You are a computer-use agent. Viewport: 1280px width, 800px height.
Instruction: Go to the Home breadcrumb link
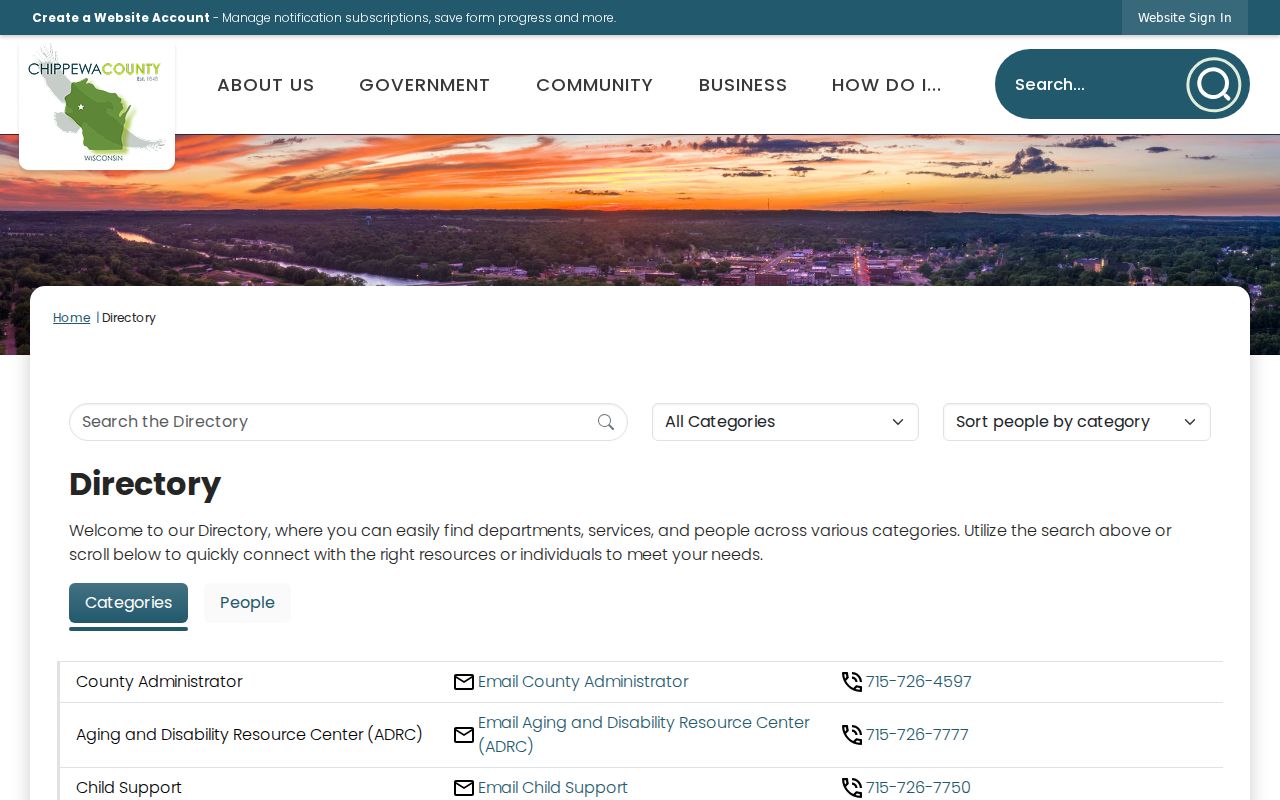coord(72,318)
